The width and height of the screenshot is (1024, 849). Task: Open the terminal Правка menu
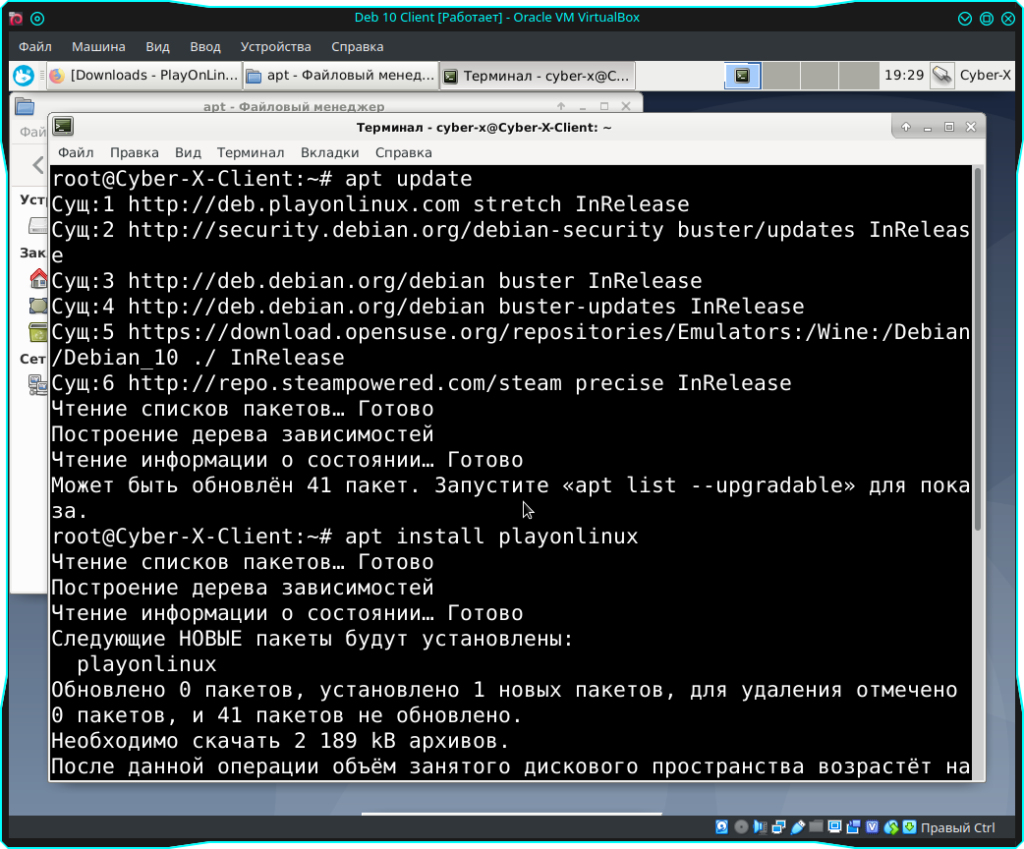(x=134, y=152)
